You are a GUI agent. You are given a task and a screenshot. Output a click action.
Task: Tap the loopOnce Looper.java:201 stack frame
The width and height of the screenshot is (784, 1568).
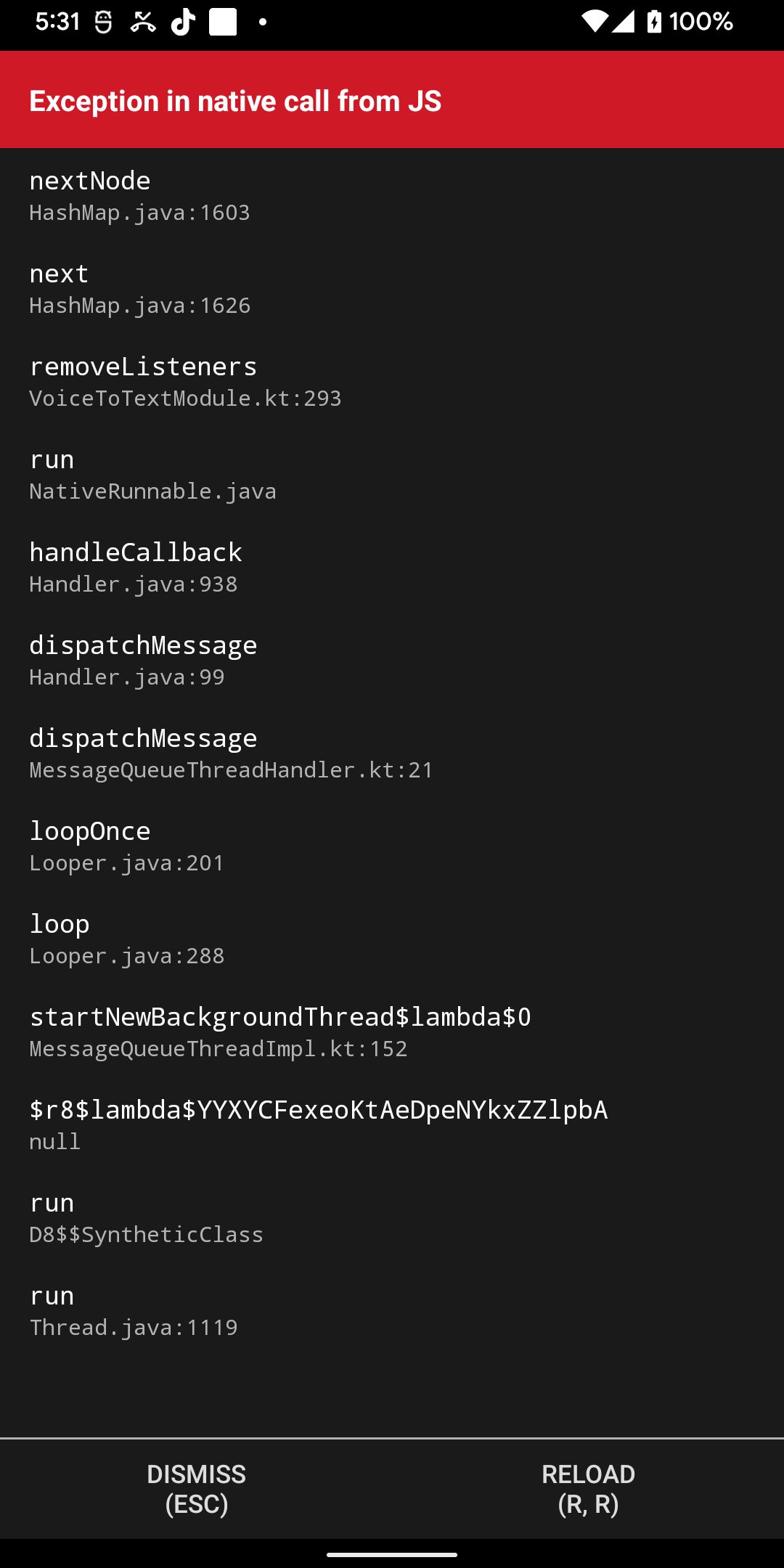[127, 846]
